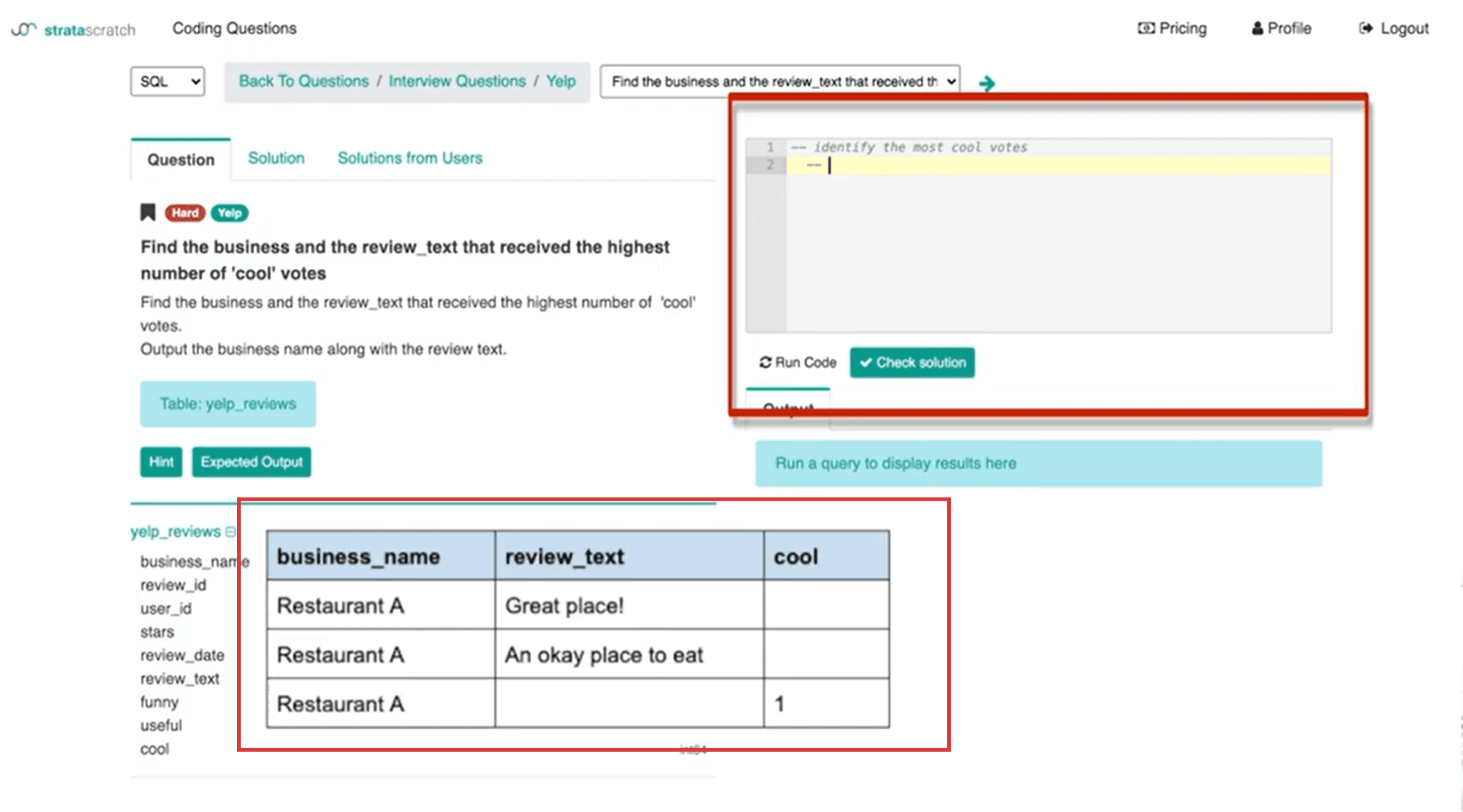Open the yelp_reviews table preview

[x=227, y=404]
